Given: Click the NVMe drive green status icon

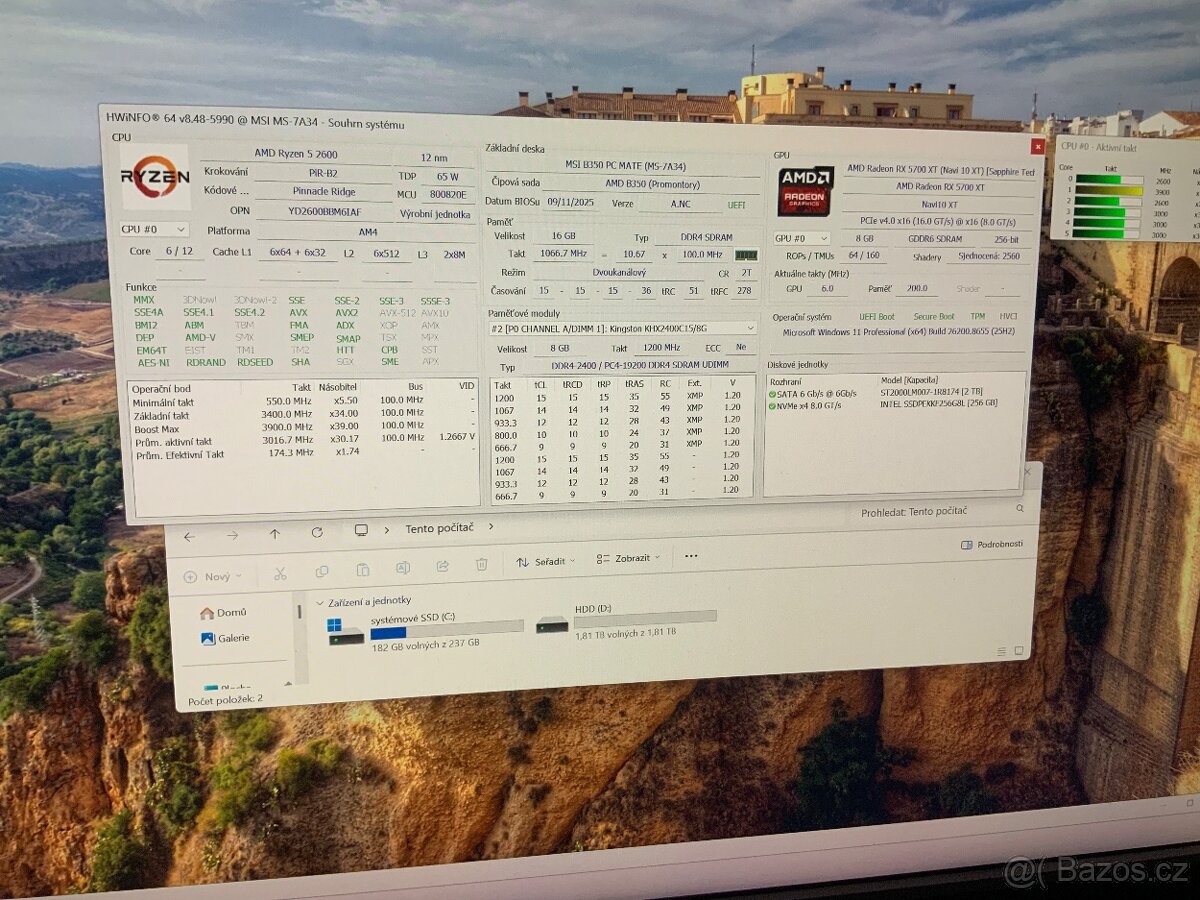Looking at the screenshot, I should coord(772,405).
